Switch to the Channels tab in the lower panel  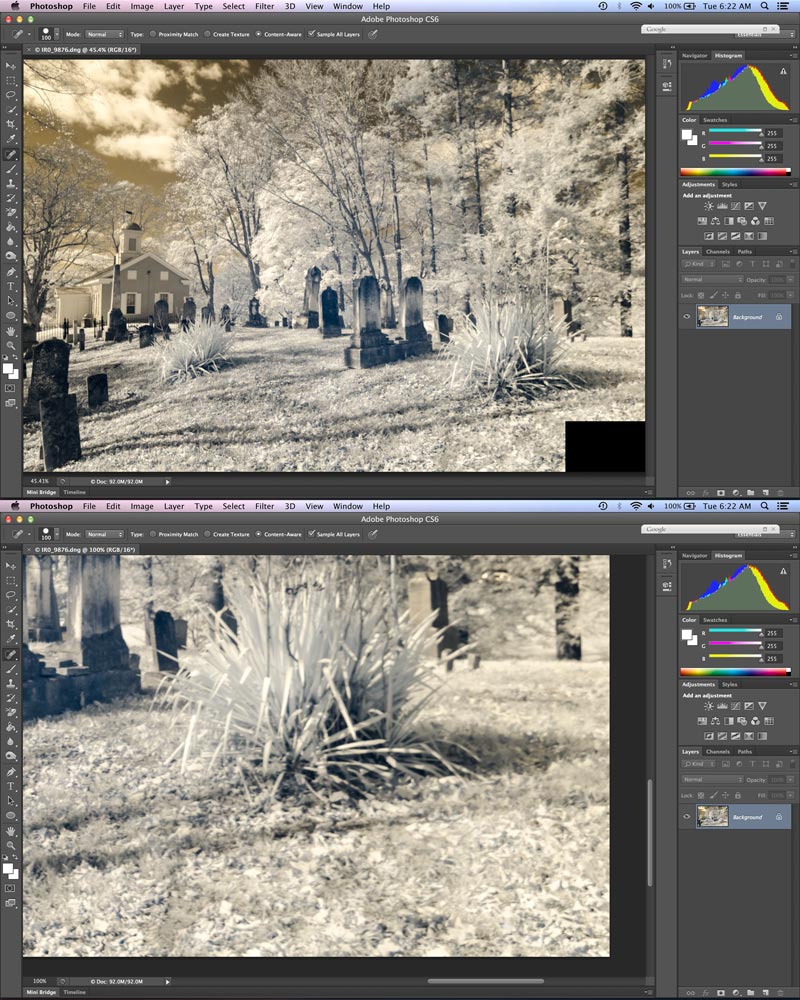click(717, 751)
